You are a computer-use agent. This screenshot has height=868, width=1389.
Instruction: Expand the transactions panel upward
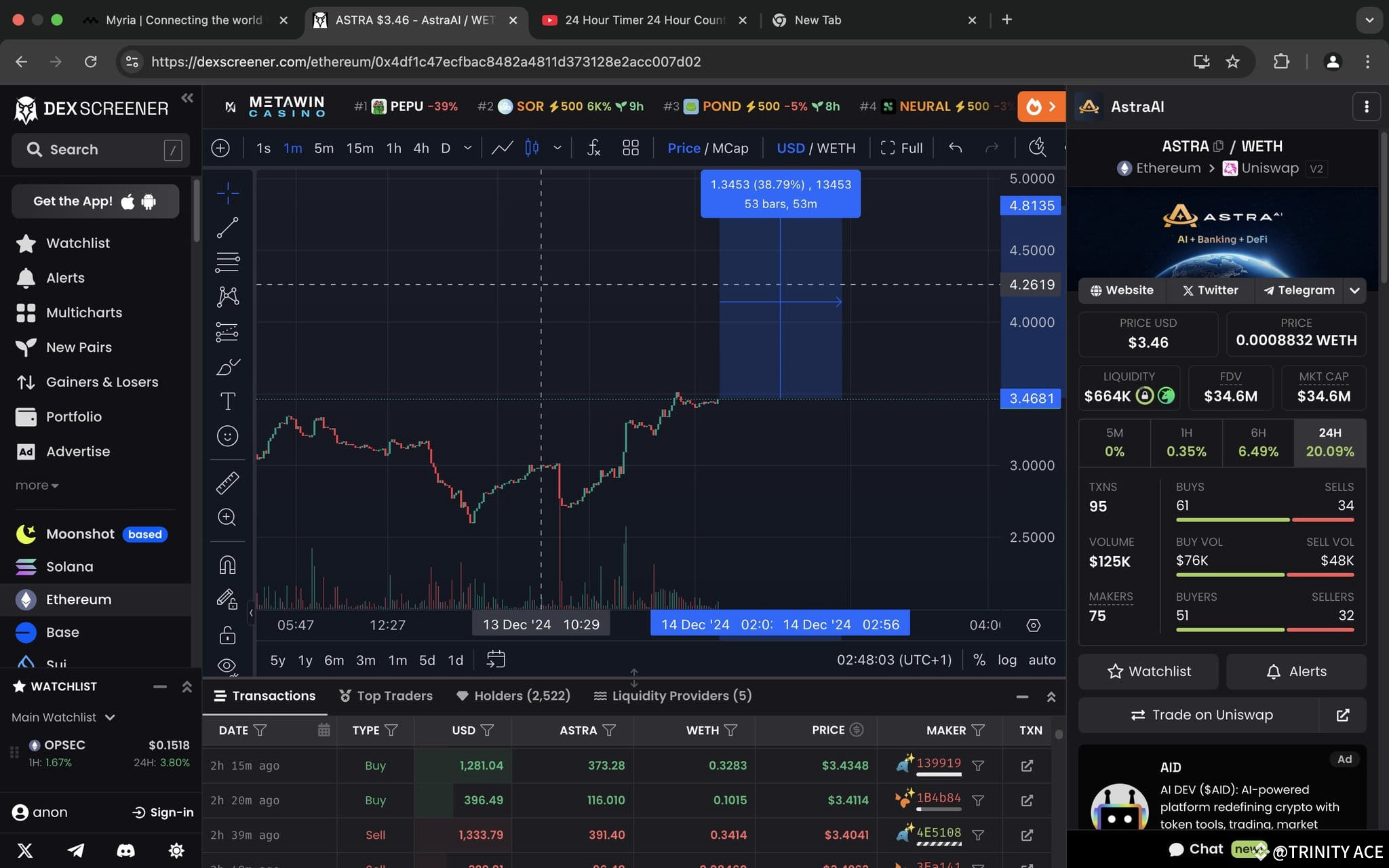pos(1051,696)
